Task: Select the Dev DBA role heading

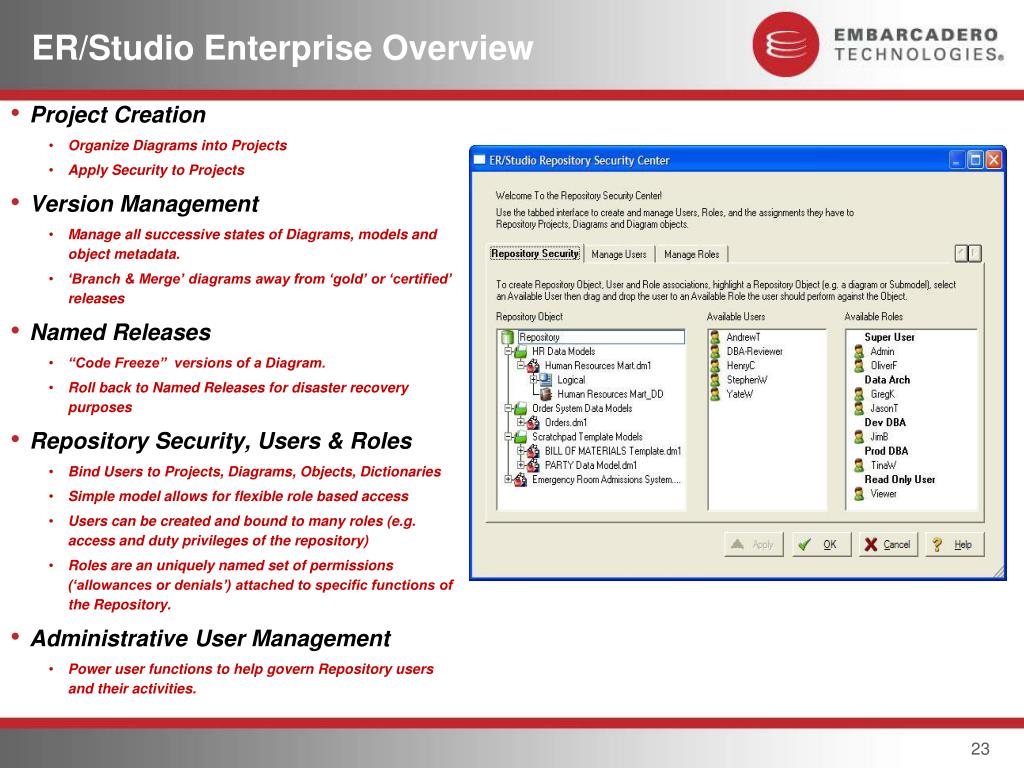Action: (x=885, y=423)
